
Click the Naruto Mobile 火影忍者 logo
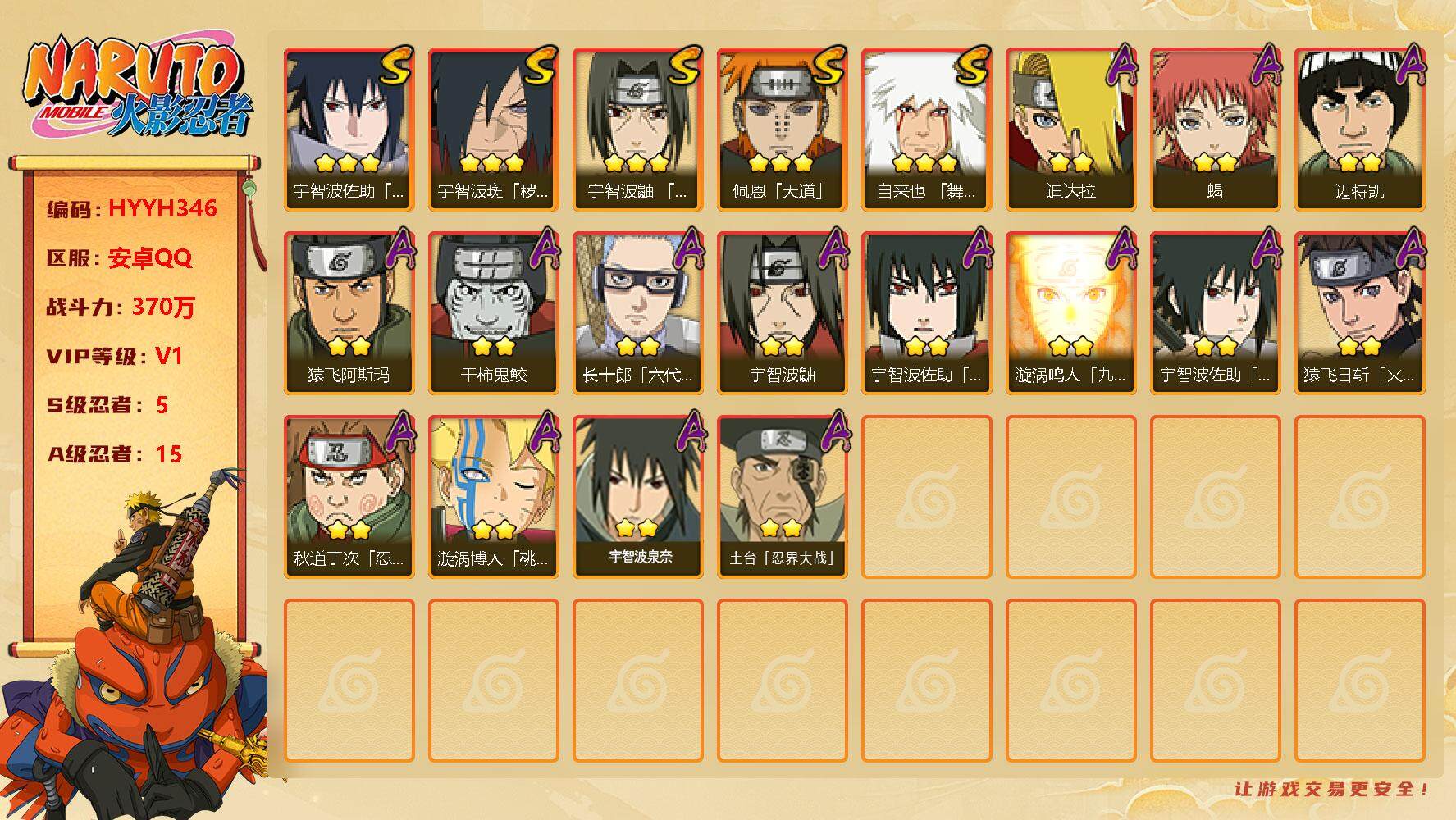pos(138,90)
